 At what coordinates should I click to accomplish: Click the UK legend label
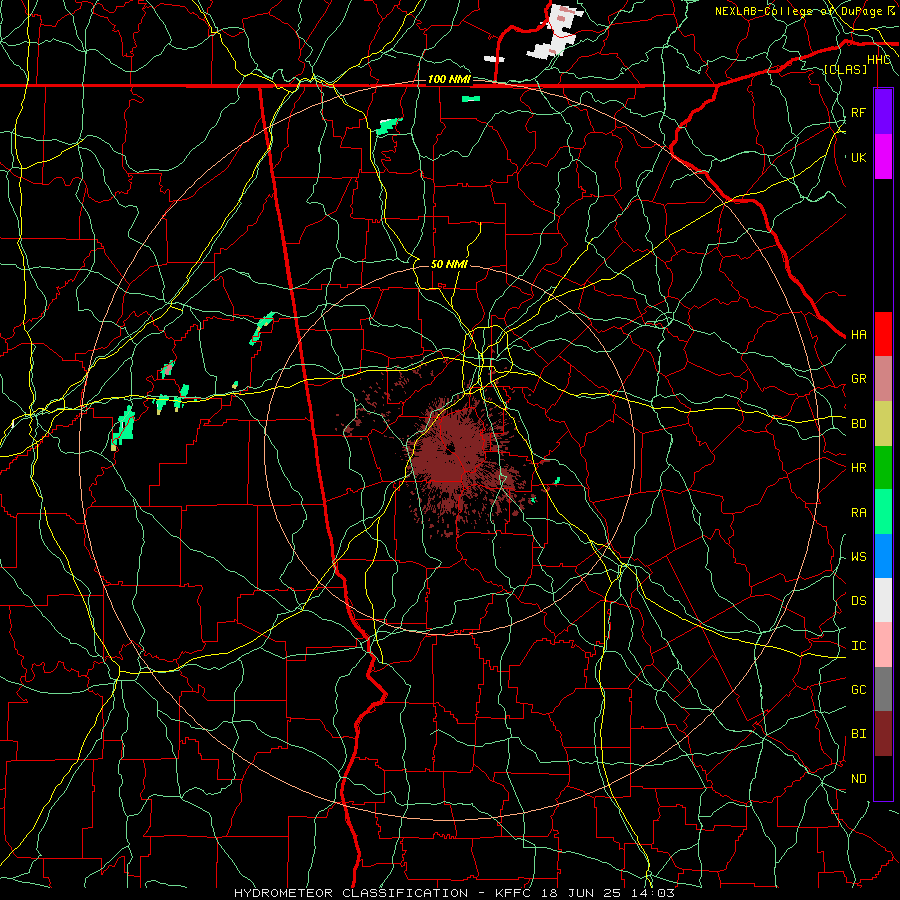point(858,157)
